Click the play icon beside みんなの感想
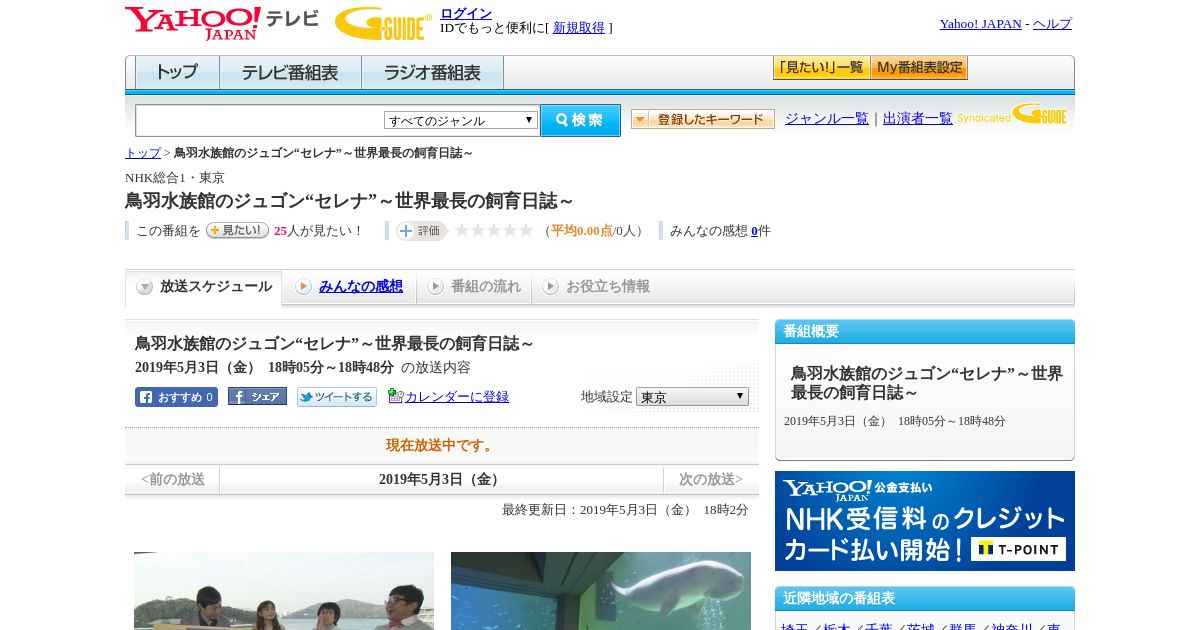 (x=303, y=287)
